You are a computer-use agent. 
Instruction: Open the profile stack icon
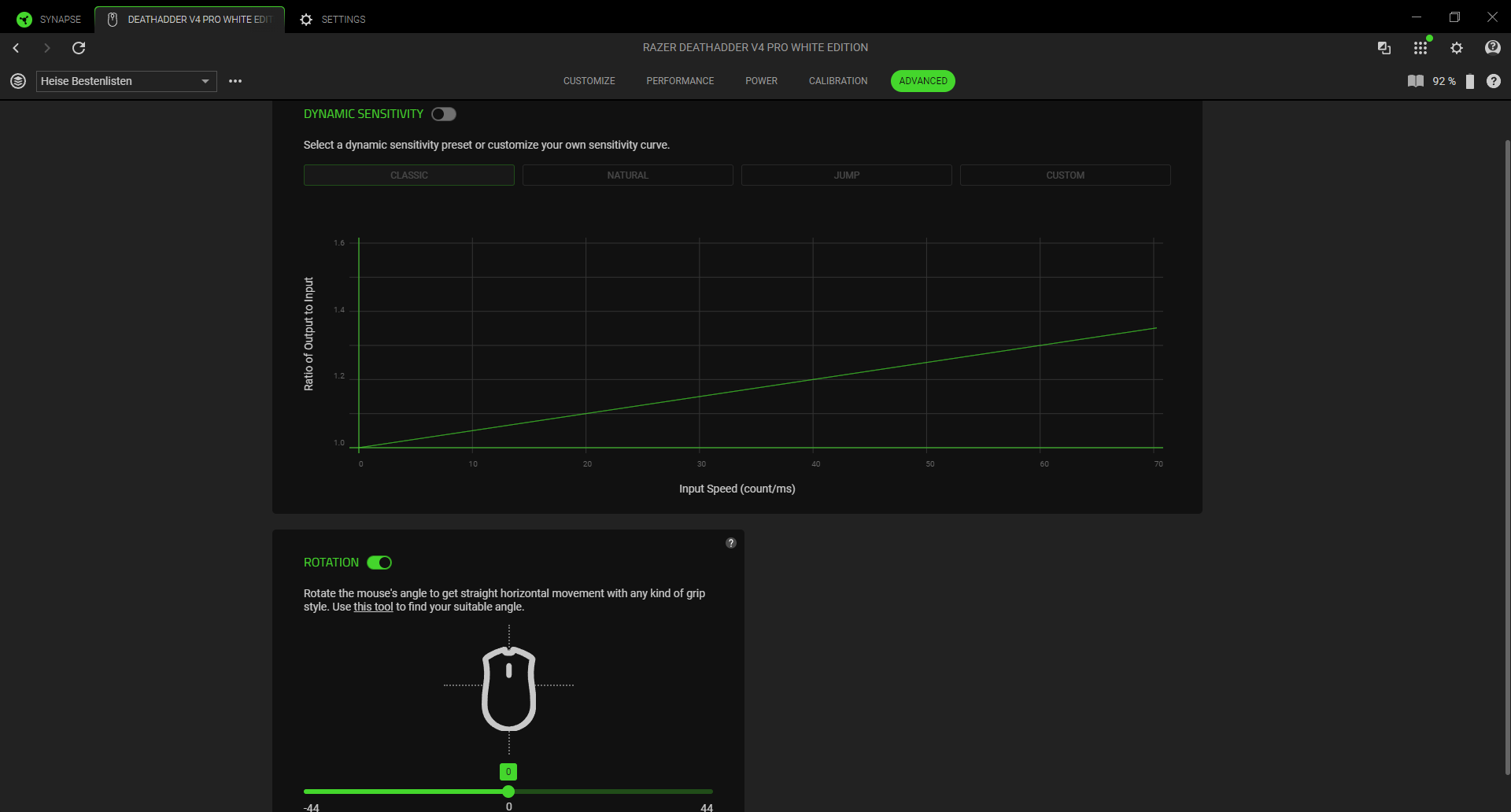(18, 81)
